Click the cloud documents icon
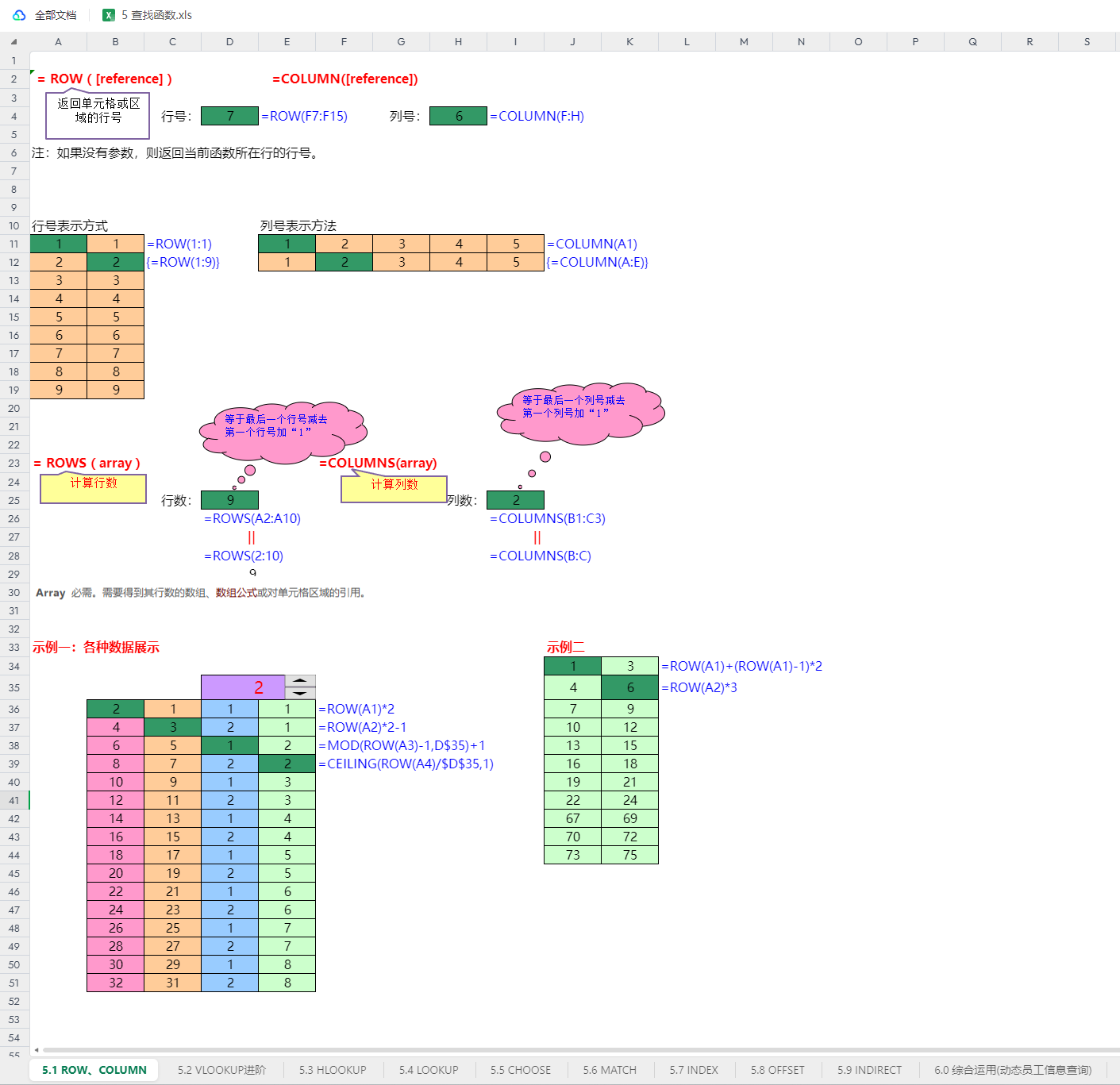The height and width of the screenshot is (1085, 1120). tap(19, 15)
